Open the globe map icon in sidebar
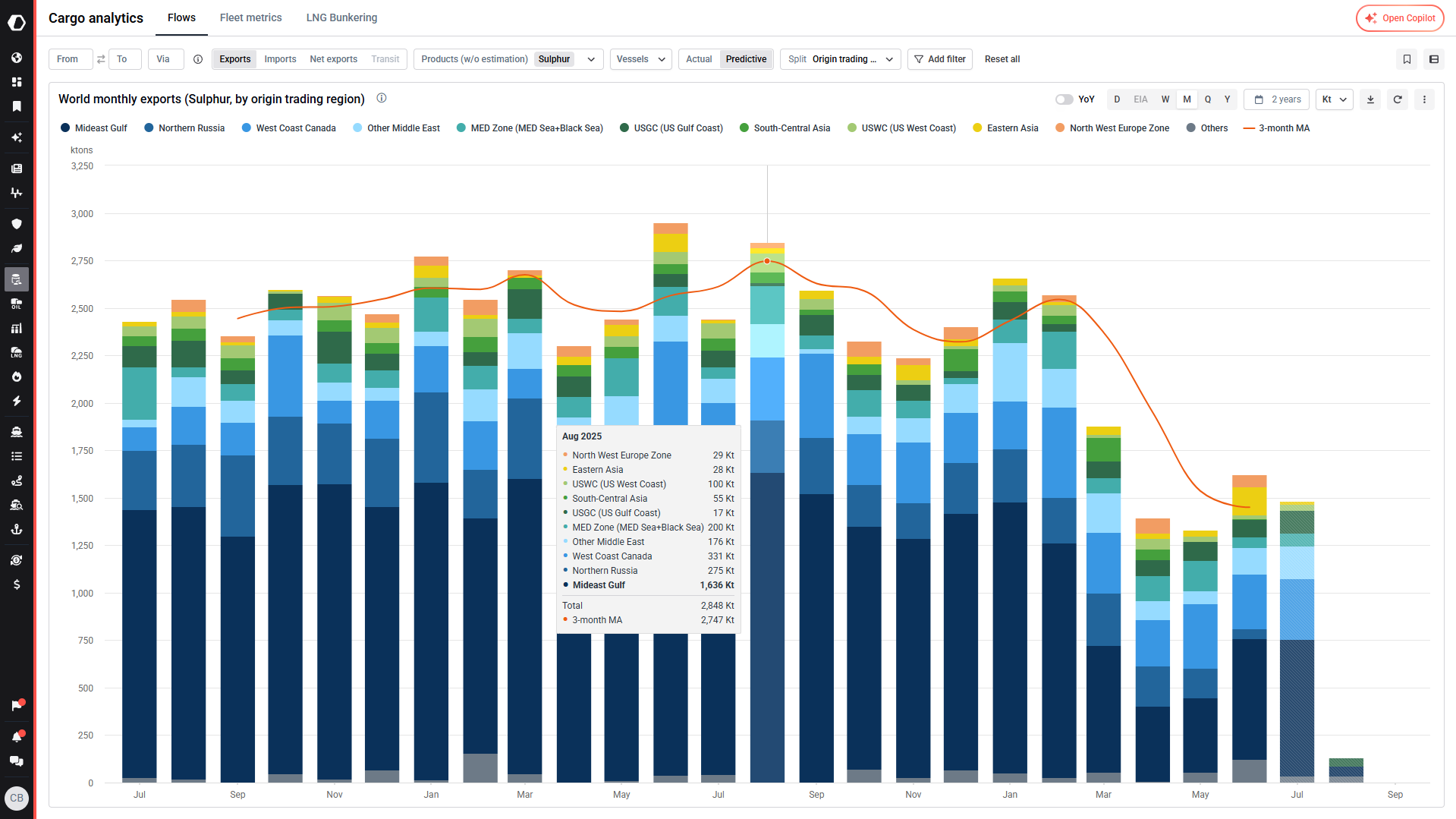The width and height of the screenshot is (1456, 819). pos(17,58)
